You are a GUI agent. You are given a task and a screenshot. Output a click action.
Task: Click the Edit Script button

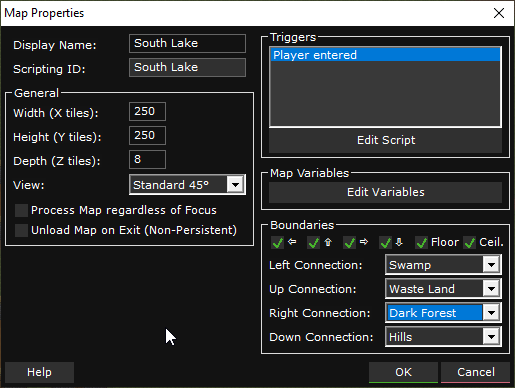pyautogui.click(x=386, y=140)
